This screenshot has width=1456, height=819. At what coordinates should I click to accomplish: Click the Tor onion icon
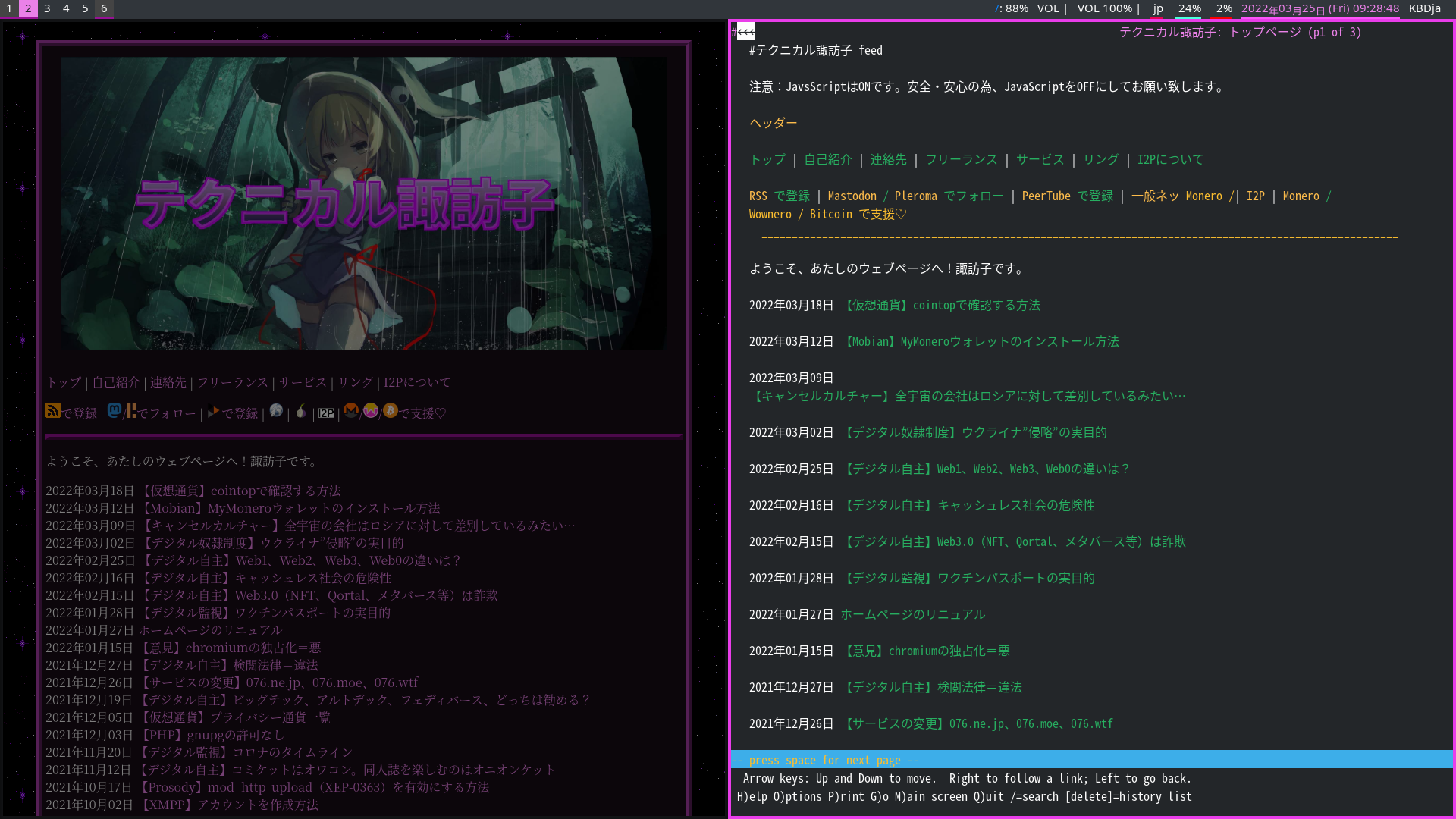point(301,411)
